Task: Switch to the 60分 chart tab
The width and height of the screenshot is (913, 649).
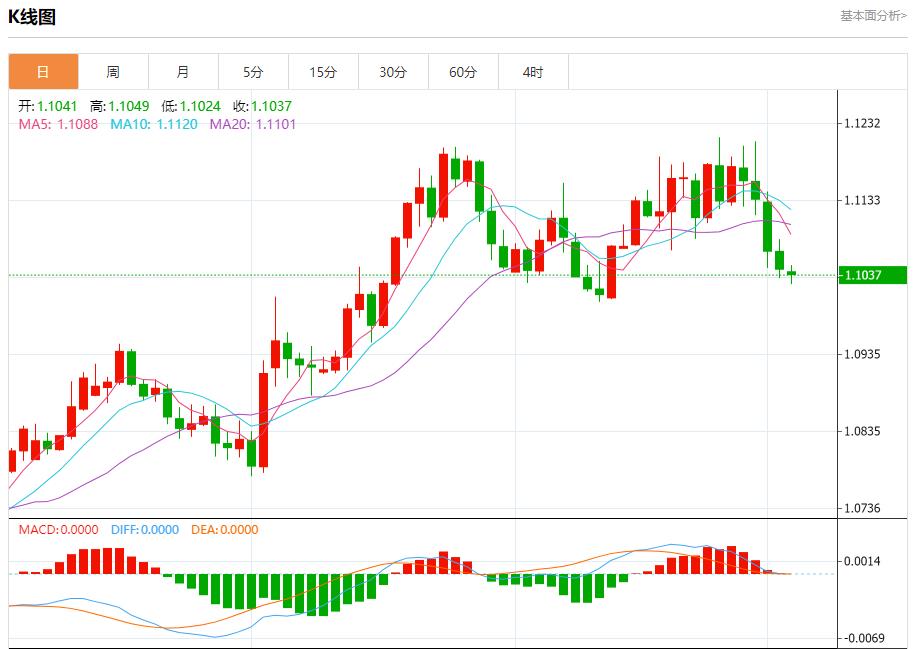Action: 463,72
